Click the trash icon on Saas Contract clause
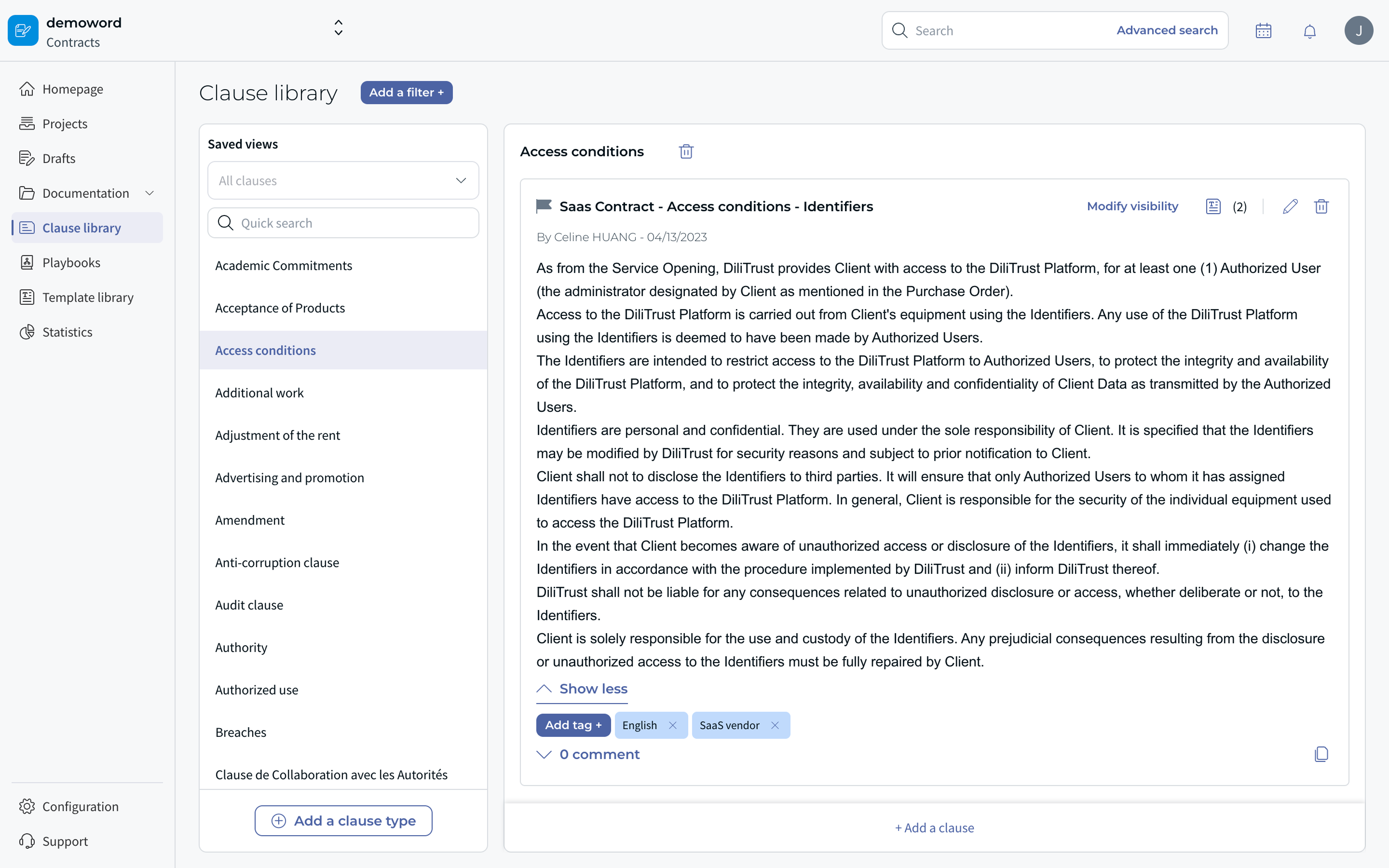 [x=1321, y=207]
